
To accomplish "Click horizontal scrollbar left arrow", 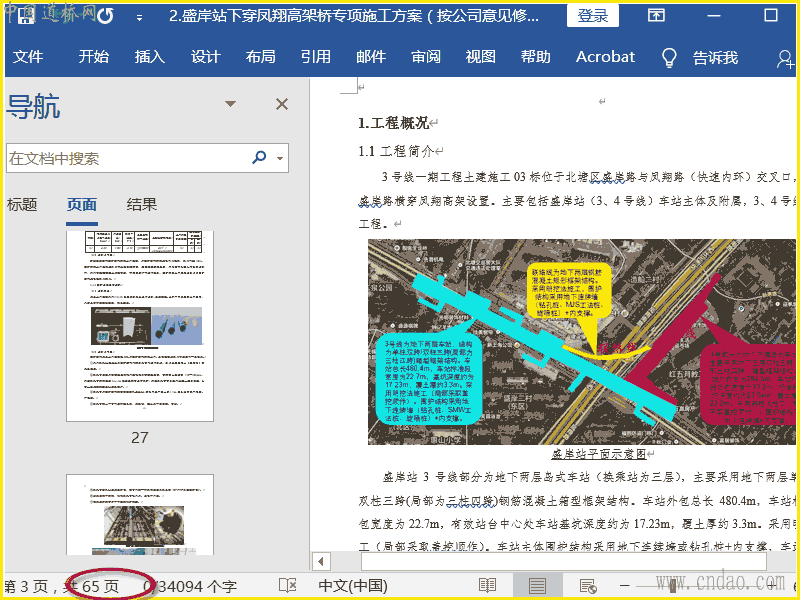I will tap(321, 562).
